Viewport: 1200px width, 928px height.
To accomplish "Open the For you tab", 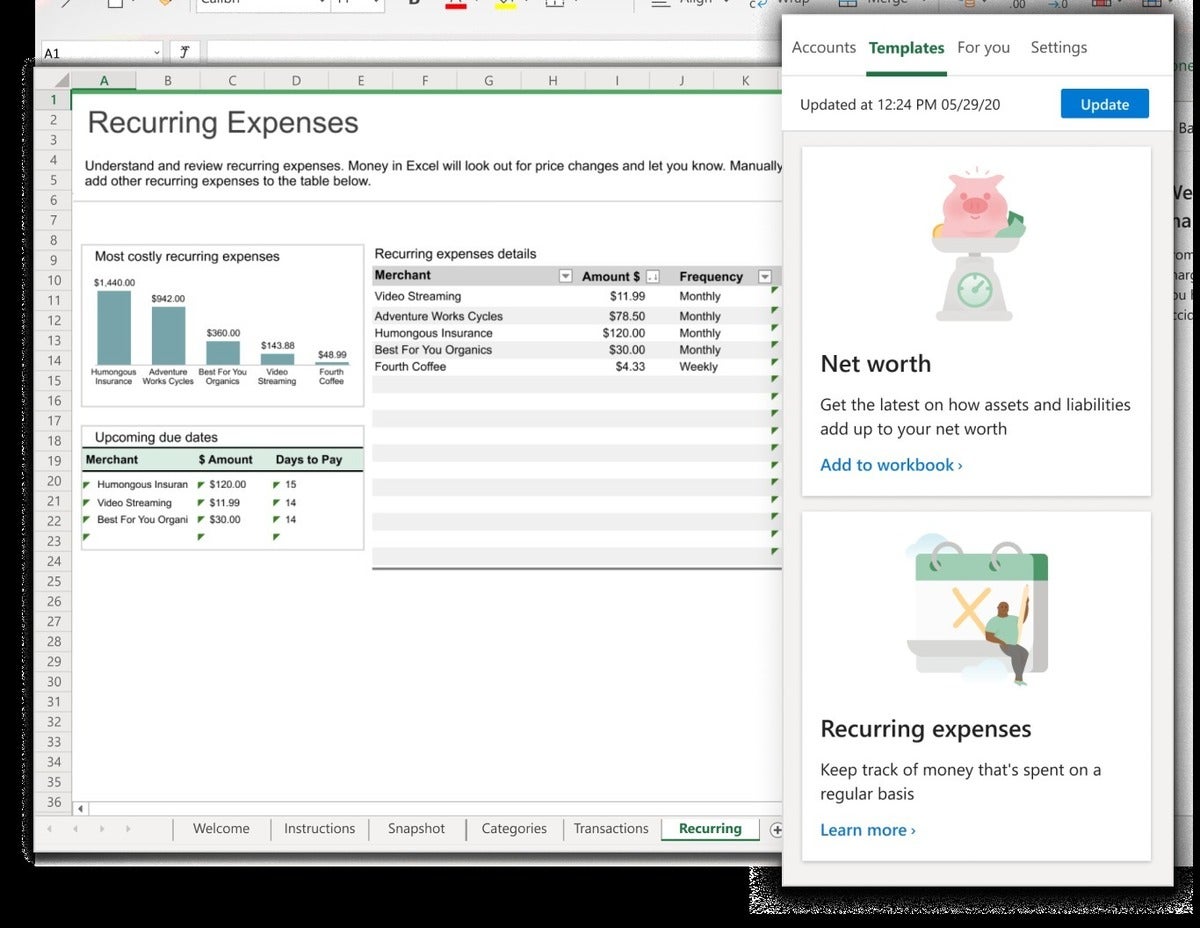I will click(983, 47).
